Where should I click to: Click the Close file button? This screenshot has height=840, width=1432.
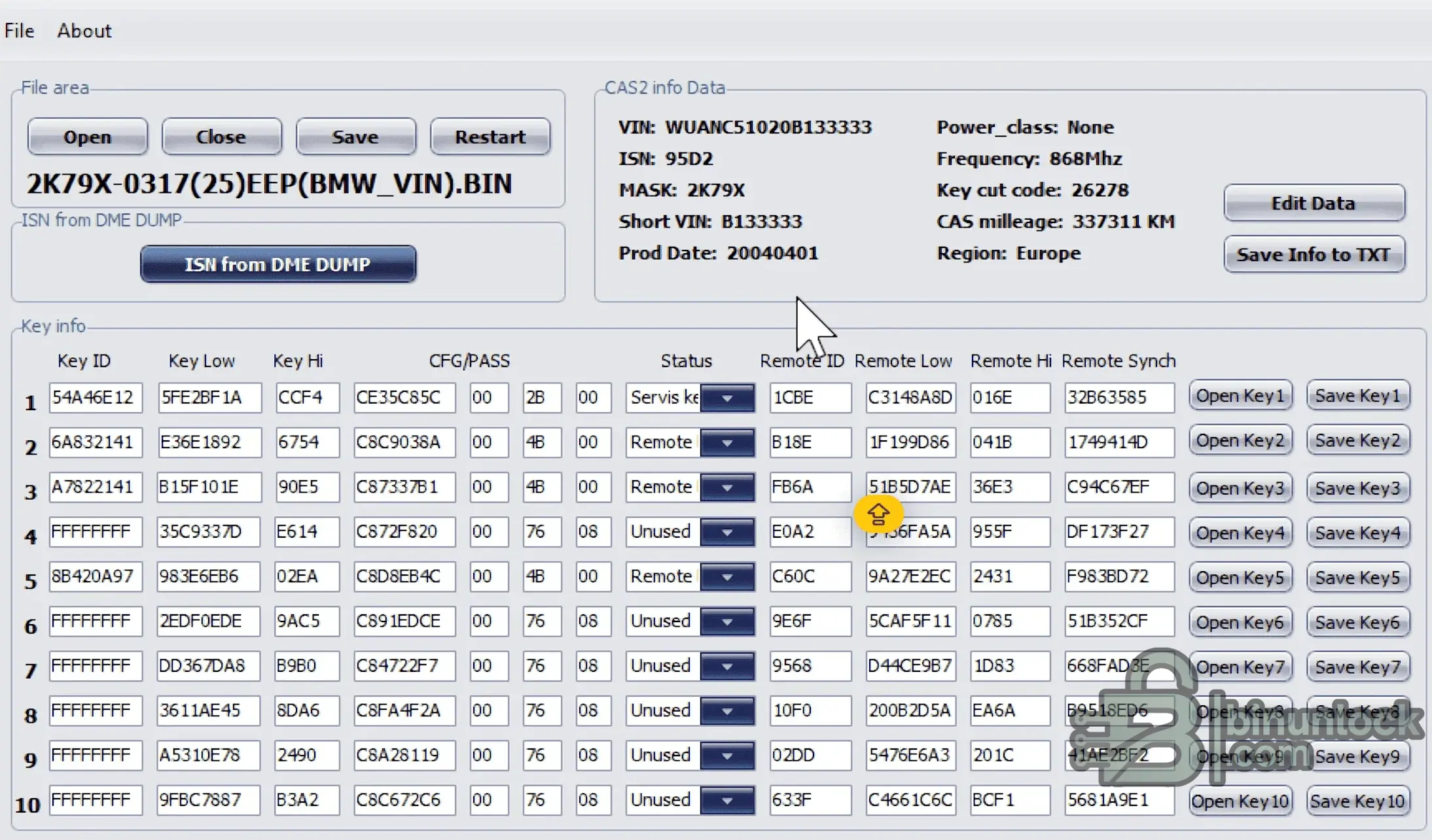click(x=221, y=136)
